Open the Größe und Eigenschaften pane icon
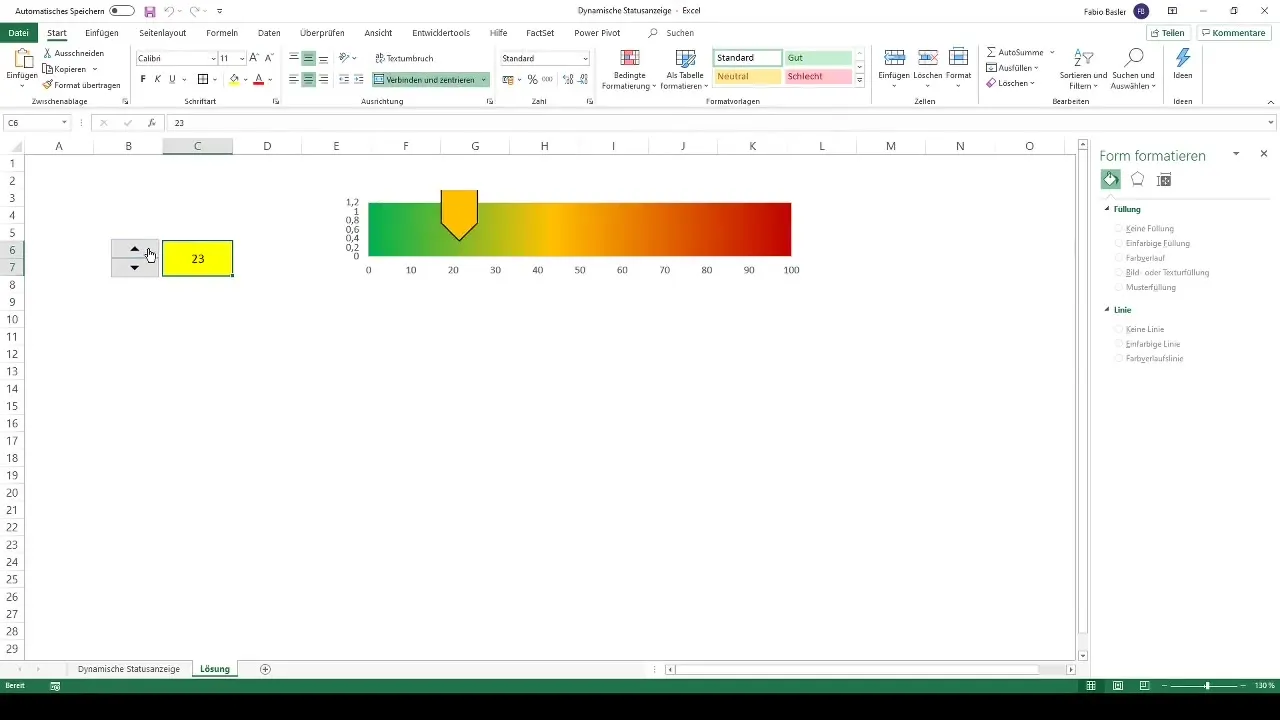 coord(1163,180)
